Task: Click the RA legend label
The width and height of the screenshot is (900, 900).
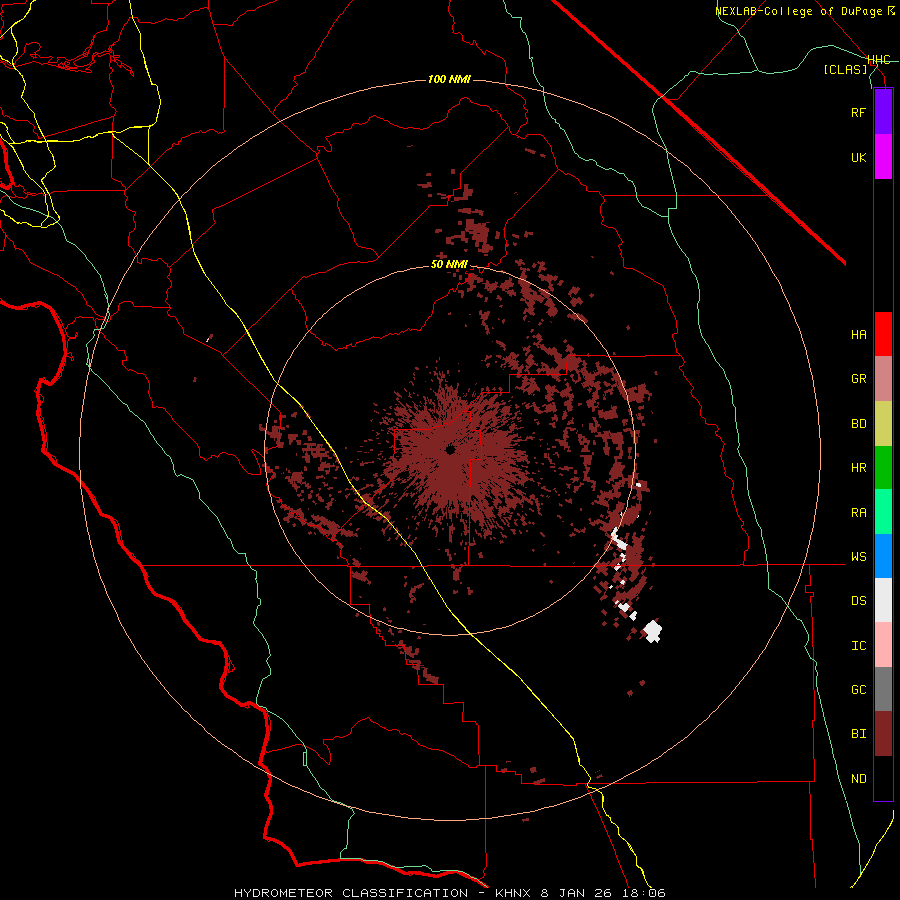Action: [x=858, y=513]
